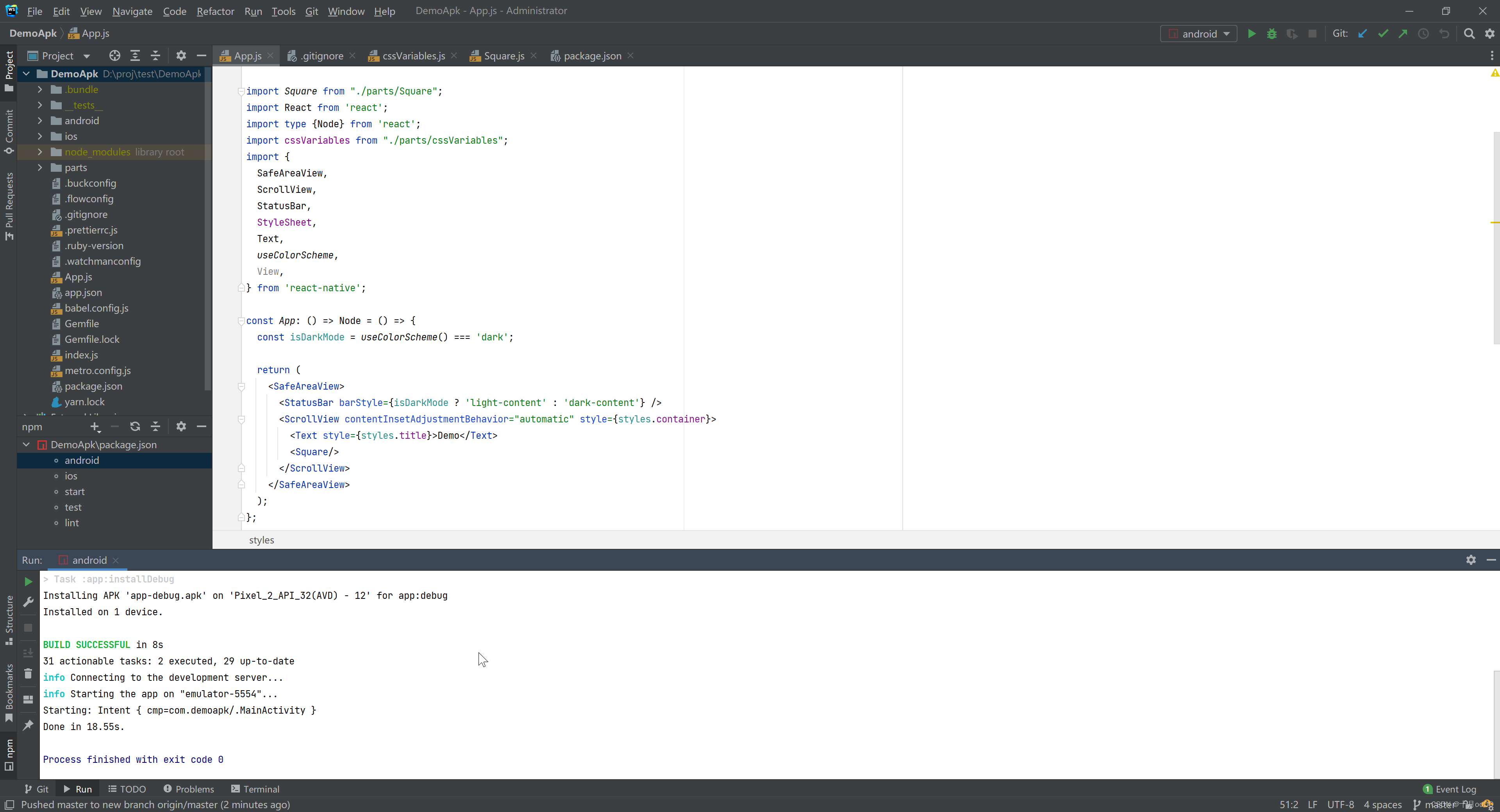Click Select Opened File target icon
This screenshot has height=812, width=1500.
(115, 56)
